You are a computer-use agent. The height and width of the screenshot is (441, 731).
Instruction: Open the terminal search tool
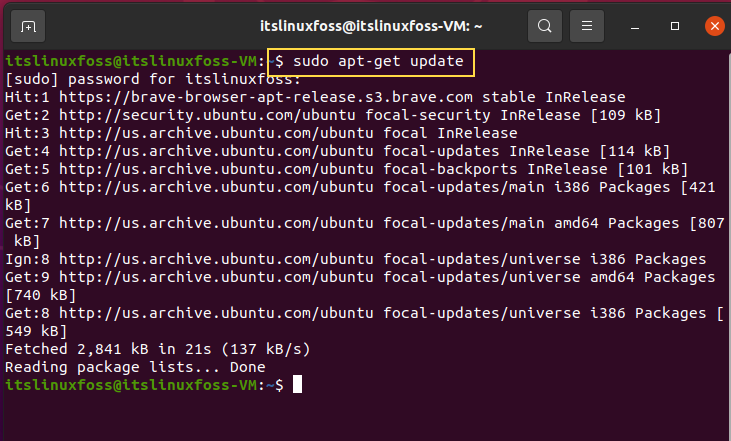[x=545, y=26]
